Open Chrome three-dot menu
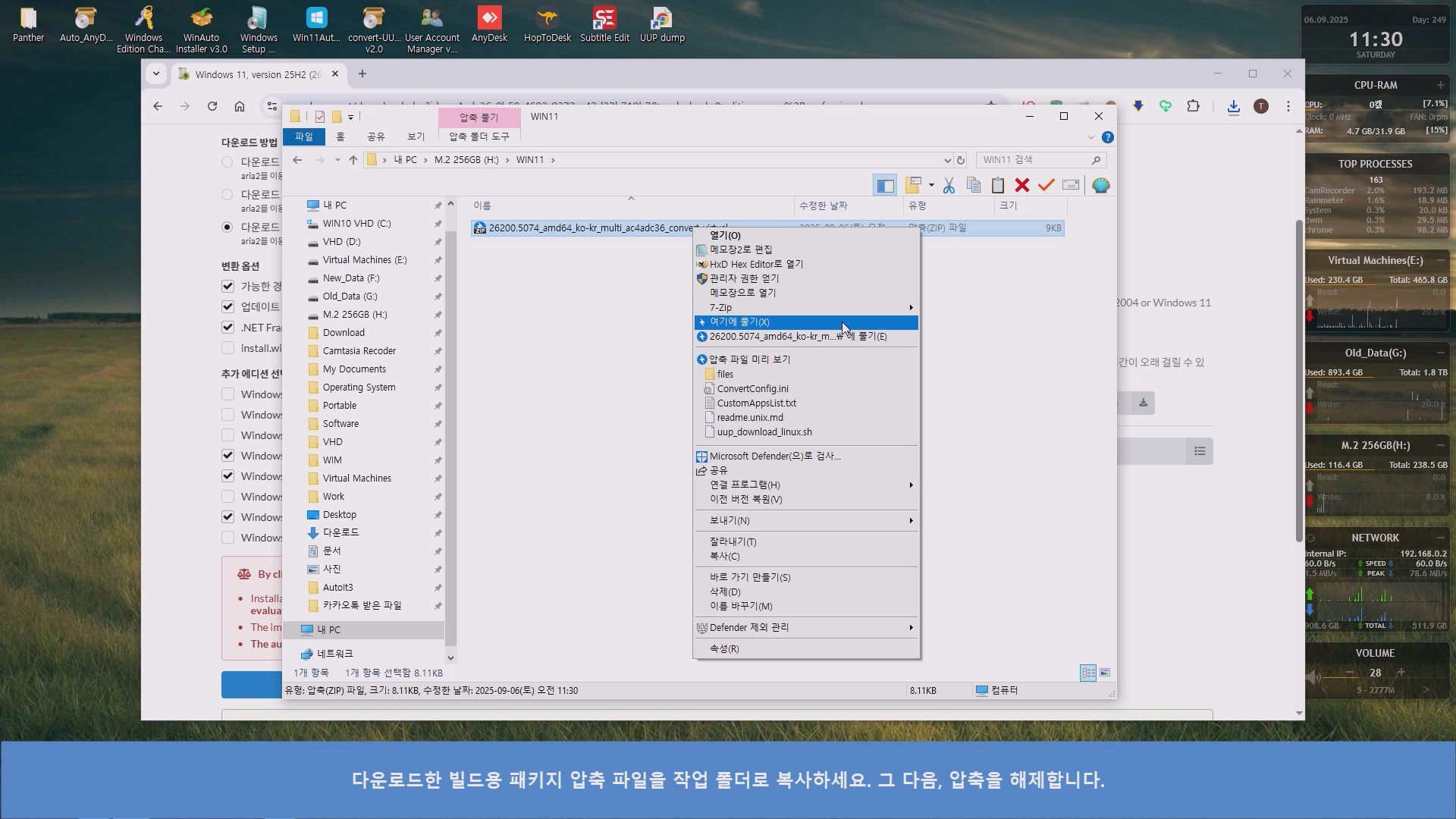Image resolution: width=1456 pixels, height=819 pixels. 1288,107
